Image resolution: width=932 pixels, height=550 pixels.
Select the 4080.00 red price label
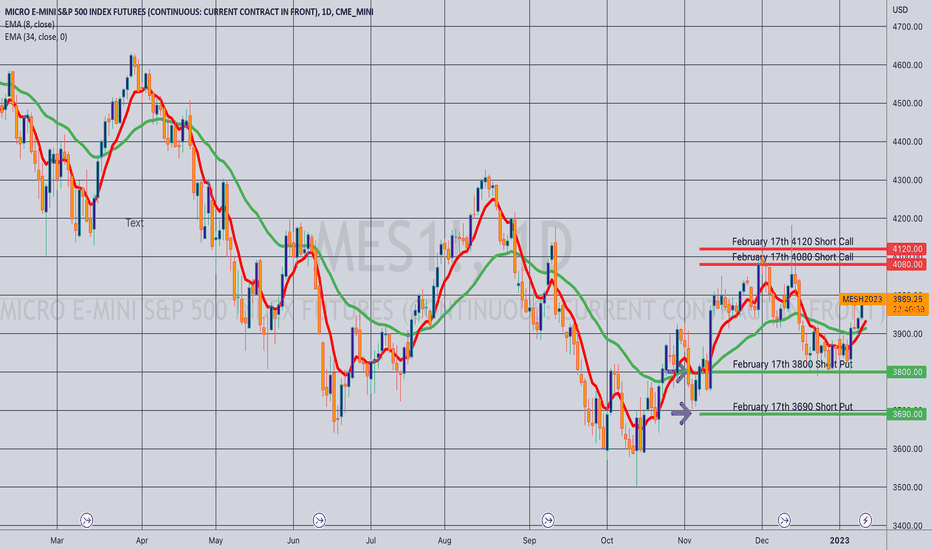point(908,264)
